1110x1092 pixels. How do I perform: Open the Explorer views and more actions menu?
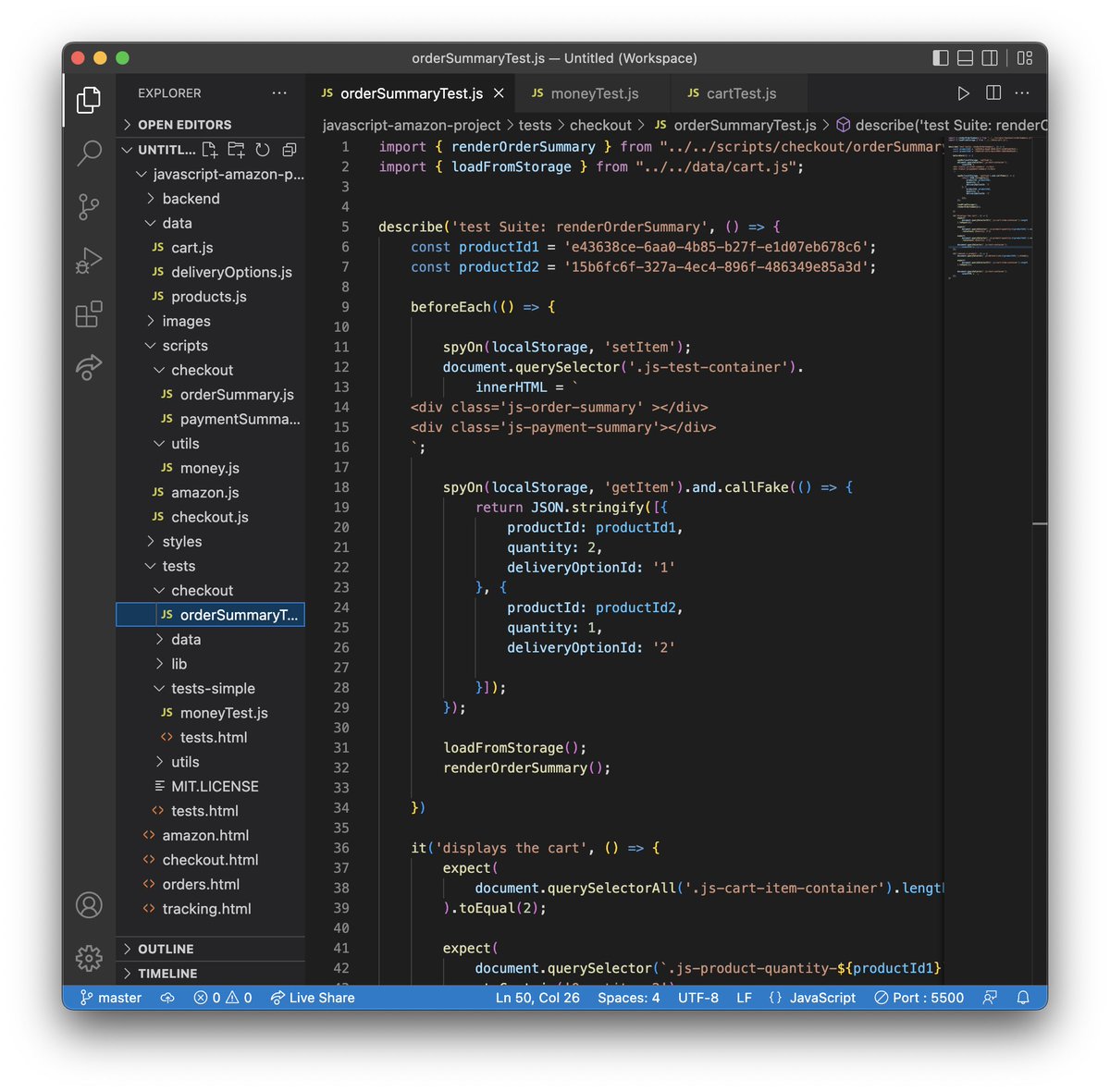coord(279,93)
